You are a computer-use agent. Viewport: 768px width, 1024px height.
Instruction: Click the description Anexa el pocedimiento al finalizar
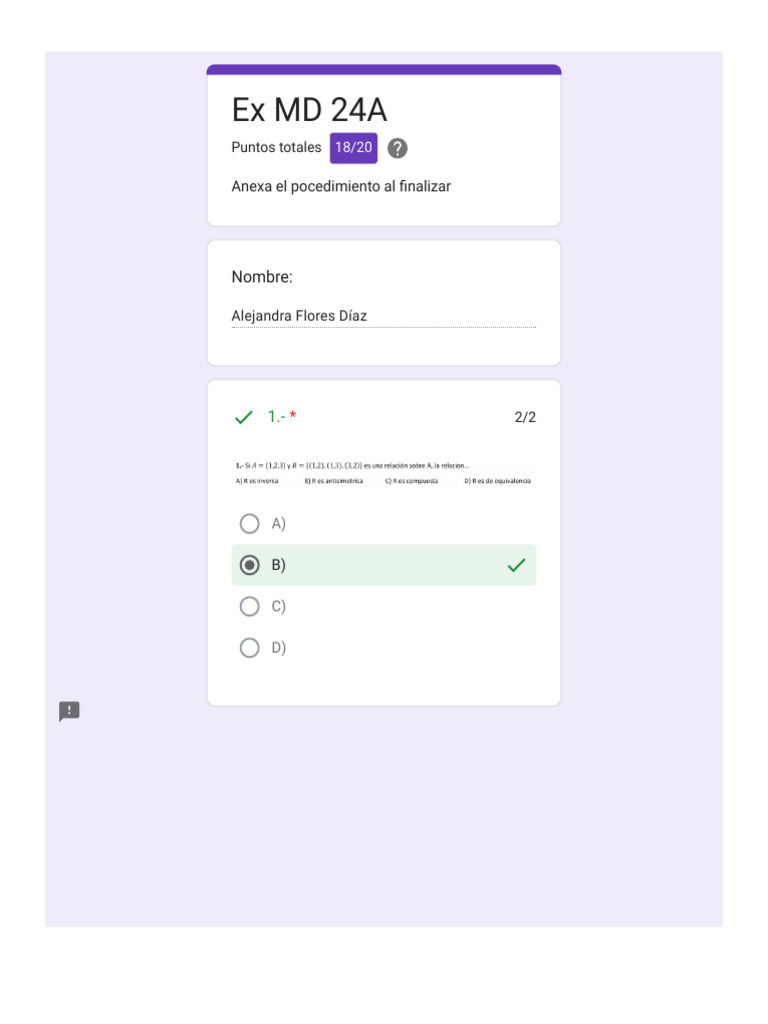(x=341, y=186)
